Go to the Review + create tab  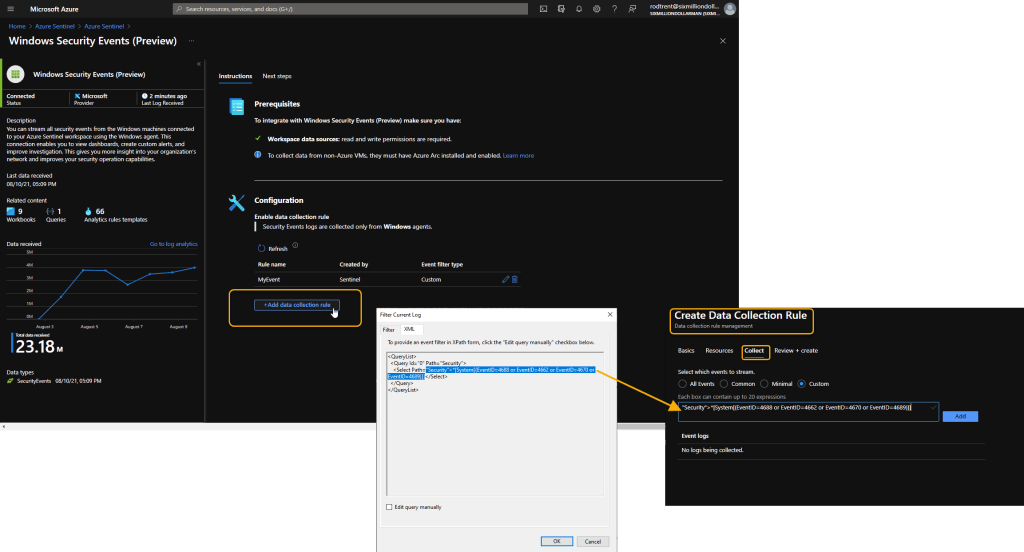click(796, 351)
